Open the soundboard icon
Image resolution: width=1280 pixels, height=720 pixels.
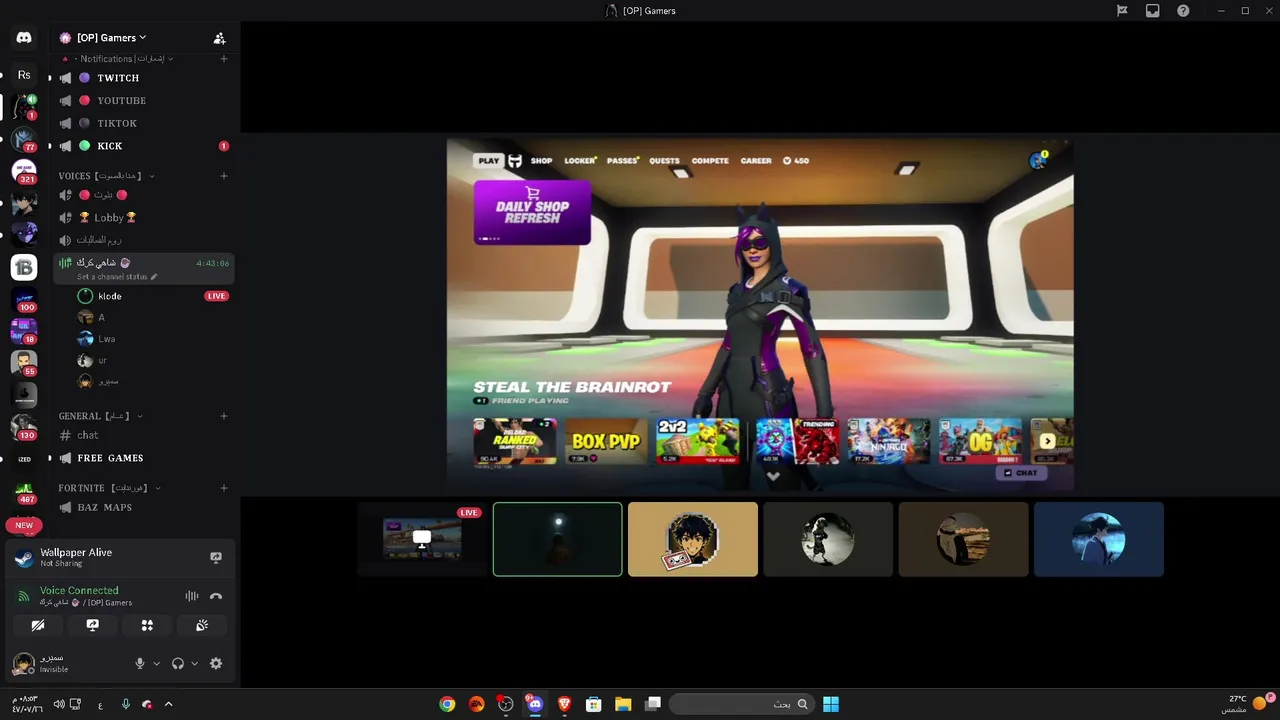(201, 625)
